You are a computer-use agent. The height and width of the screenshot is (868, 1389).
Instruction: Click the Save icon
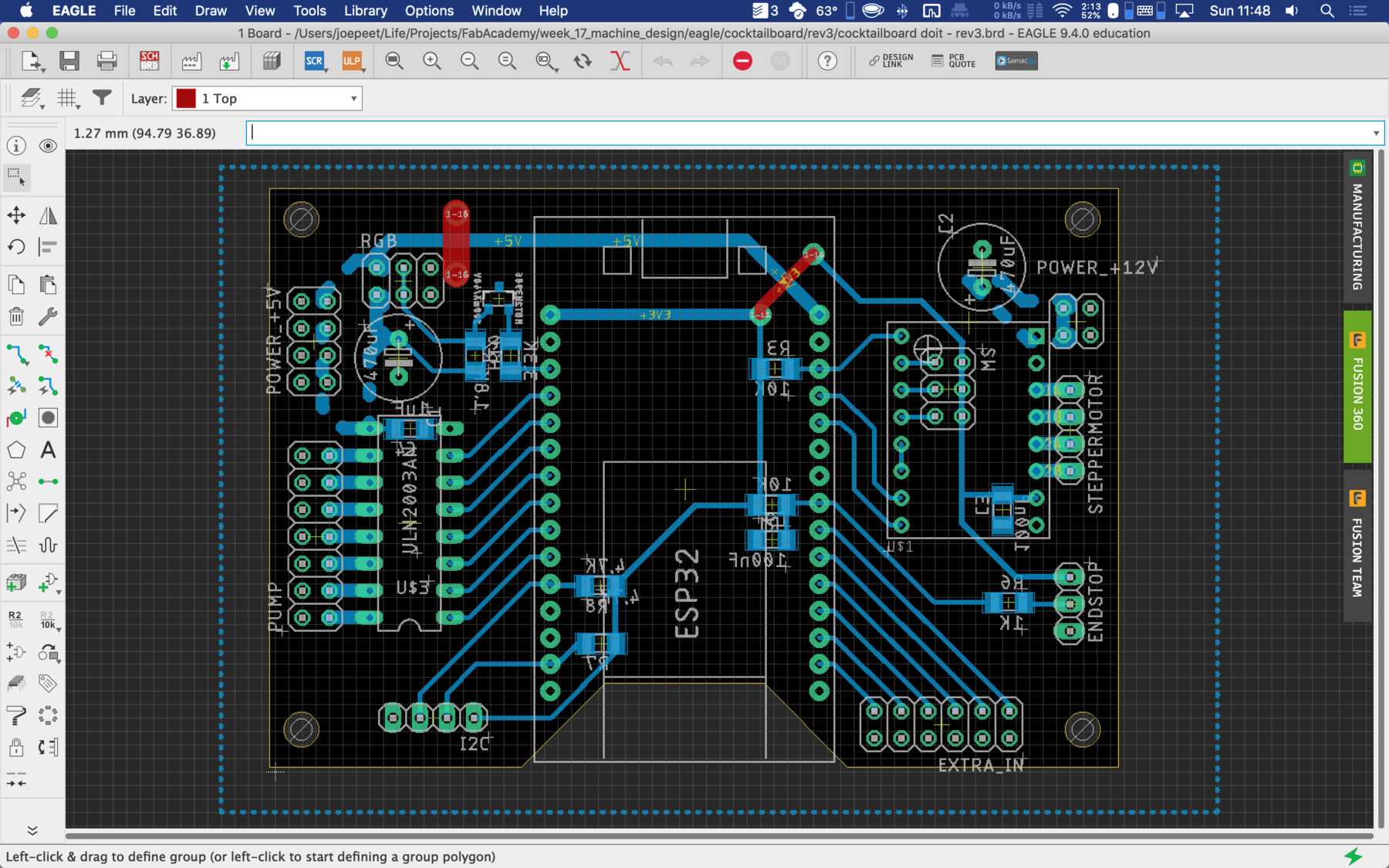[x=69, y=61]
